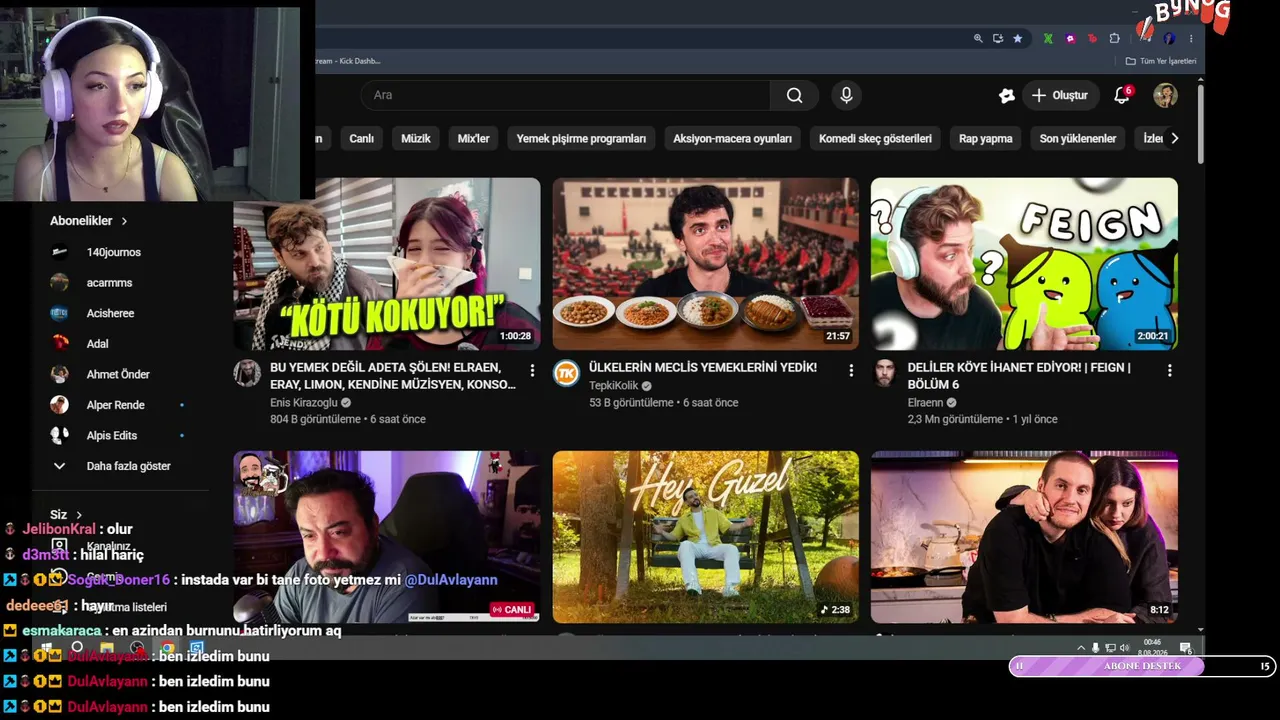Image resolution: width=1280 pixels, height=720 pixels.
Task: Open video title BU YEMEK DEĞİL ADETA ŞÖLEN
Action: (393, 376)
